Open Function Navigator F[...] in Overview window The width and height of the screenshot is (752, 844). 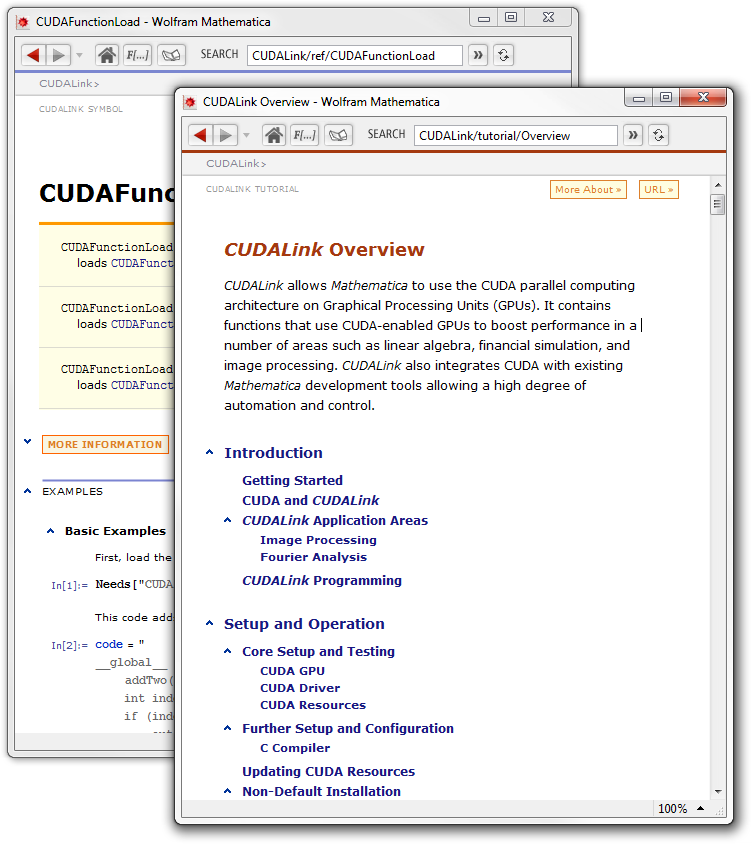click(x=304, y=135)
